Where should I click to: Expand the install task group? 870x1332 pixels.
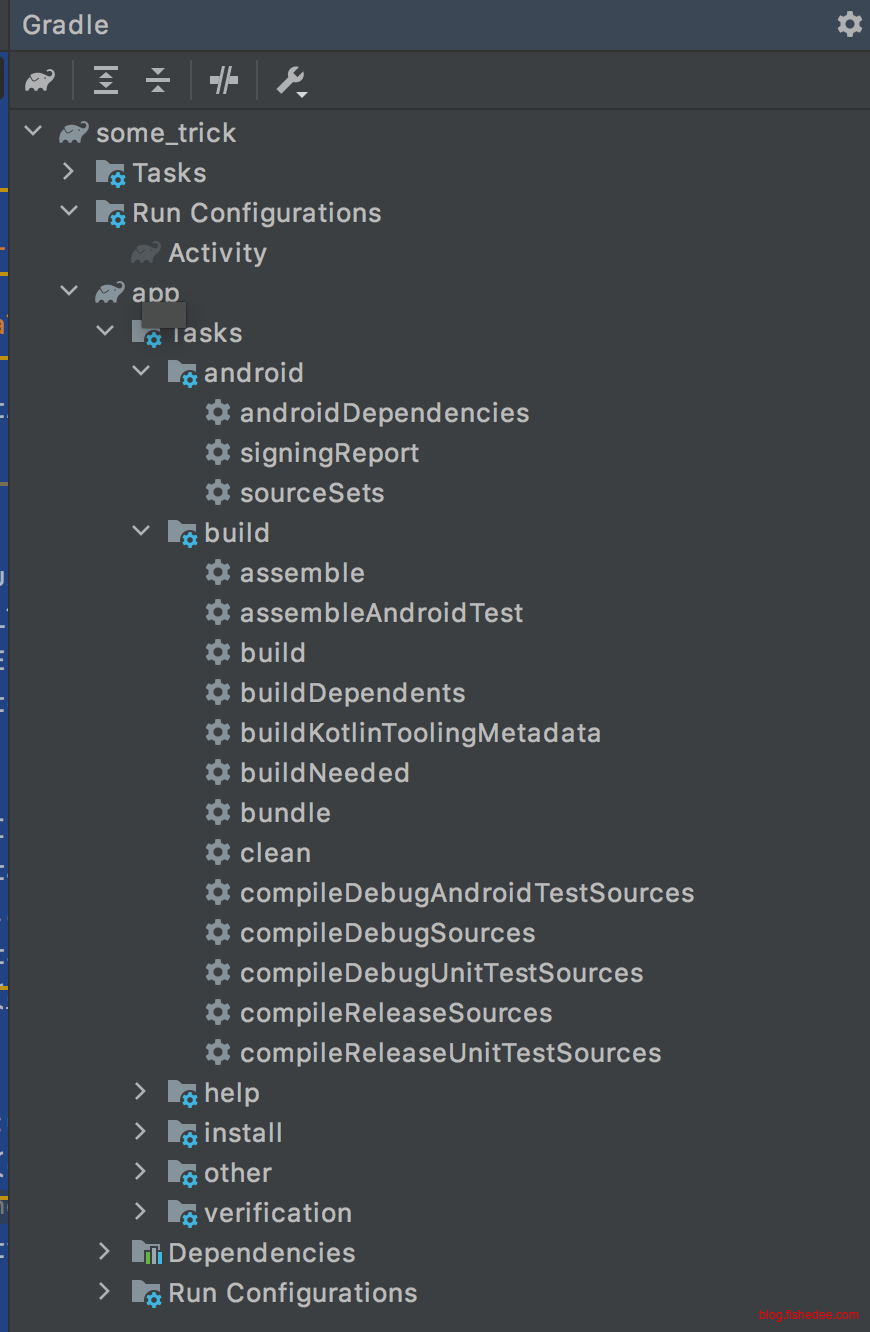141,1132
